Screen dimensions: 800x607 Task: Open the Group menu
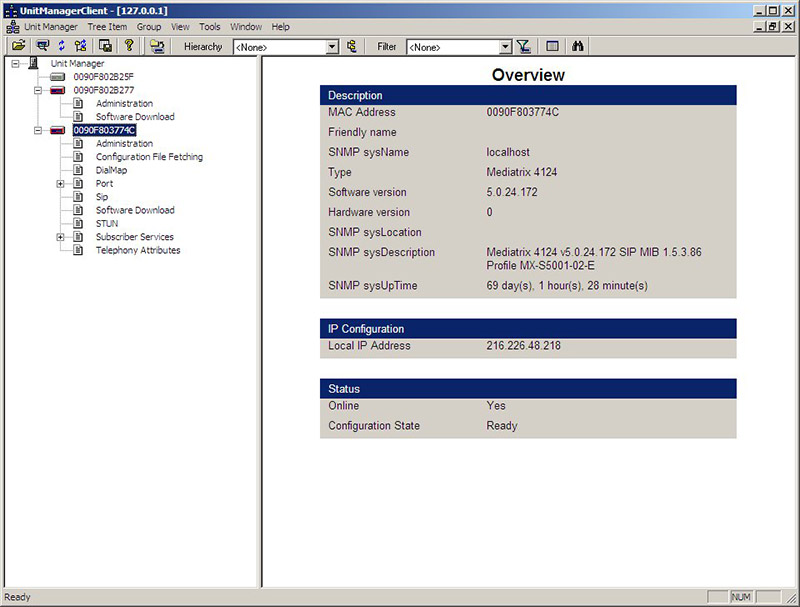tap(148, 27)
